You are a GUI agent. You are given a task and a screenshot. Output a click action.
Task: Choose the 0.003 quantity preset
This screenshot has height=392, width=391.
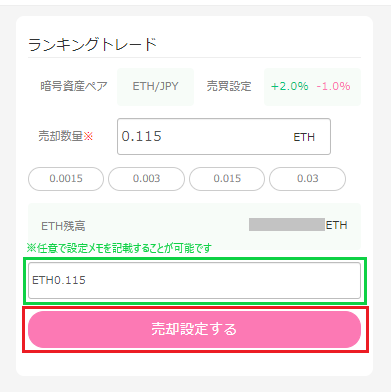(x=146, y=179)
